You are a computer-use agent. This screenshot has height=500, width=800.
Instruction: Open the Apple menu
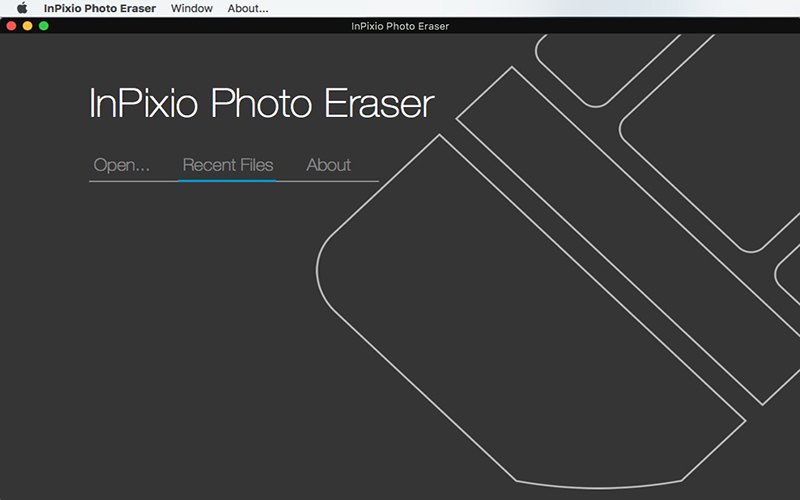(22, 8)
